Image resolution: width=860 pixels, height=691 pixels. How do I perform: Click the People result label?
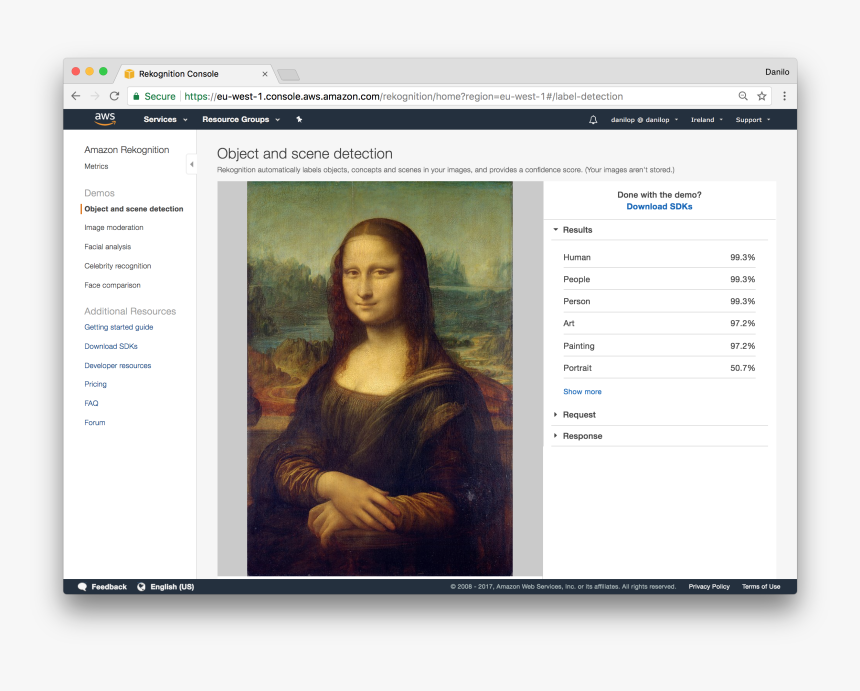tap(576, 279)
